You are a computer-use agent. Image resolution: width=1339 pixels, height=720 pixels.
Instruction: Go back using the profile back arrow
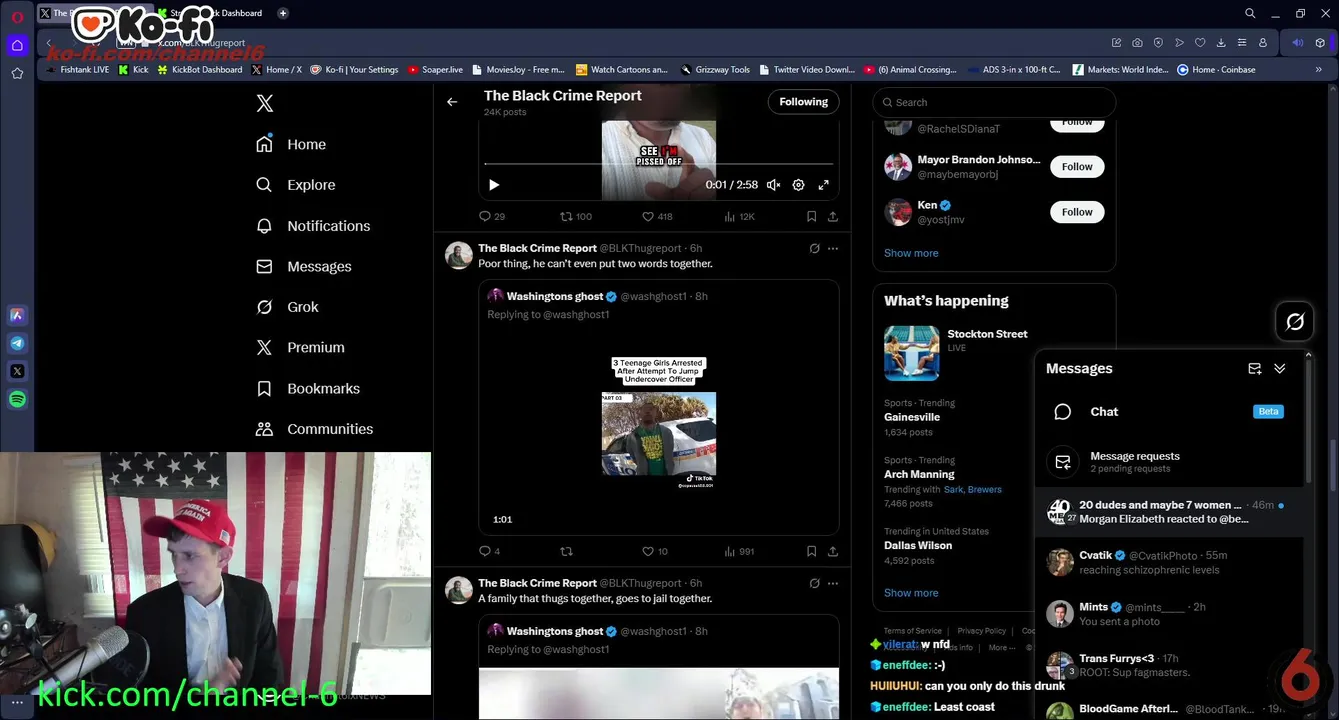(452, 102)
